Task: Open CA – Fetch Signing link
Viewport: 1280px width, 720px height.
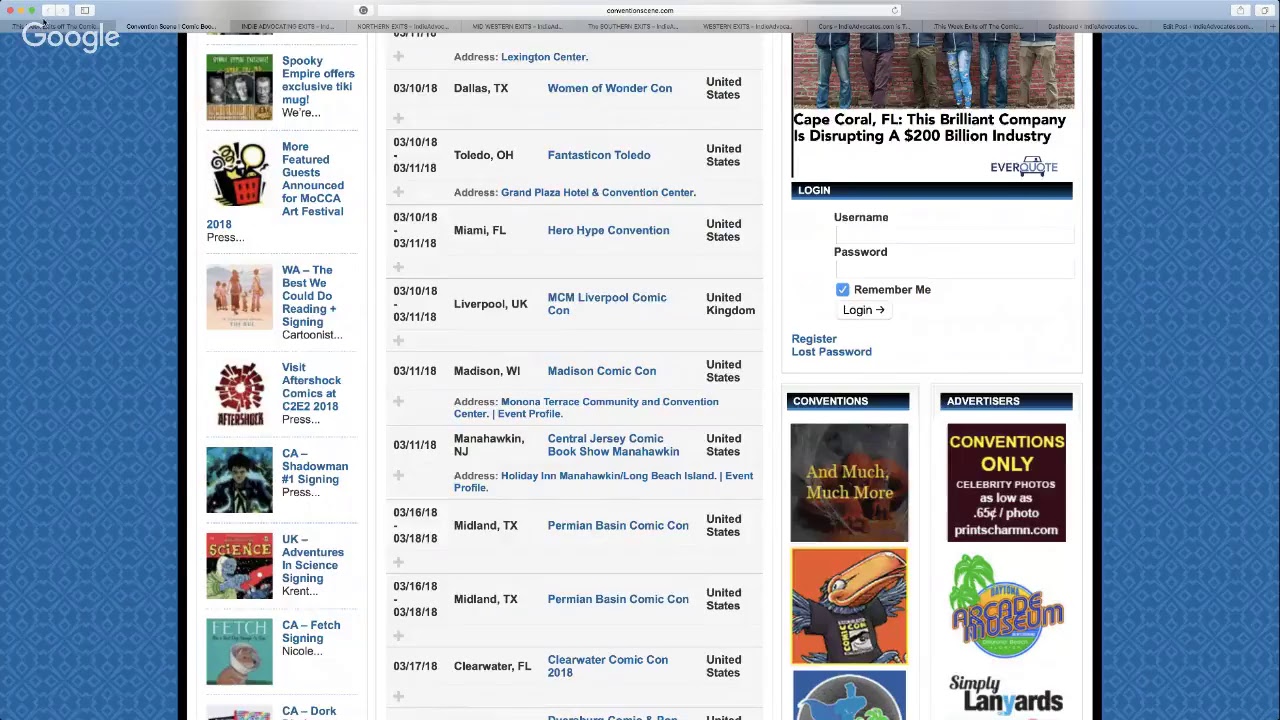Action: click(x=311, y=632)
